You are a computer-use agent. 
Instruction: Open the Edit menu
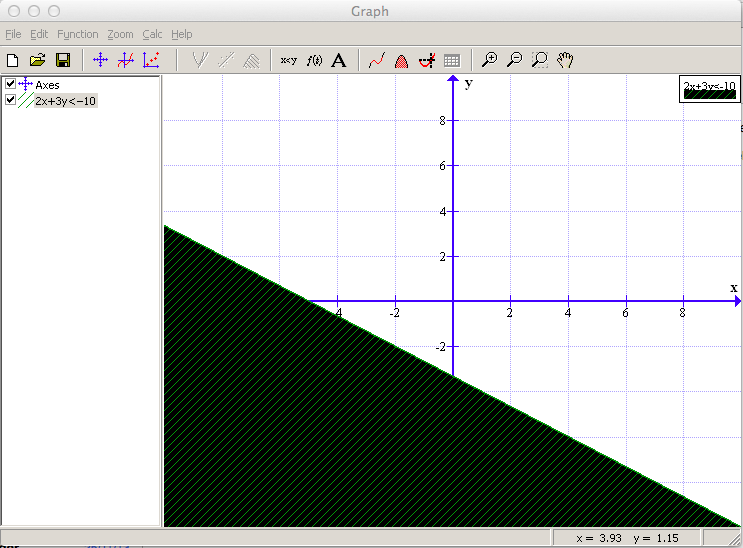39,34
